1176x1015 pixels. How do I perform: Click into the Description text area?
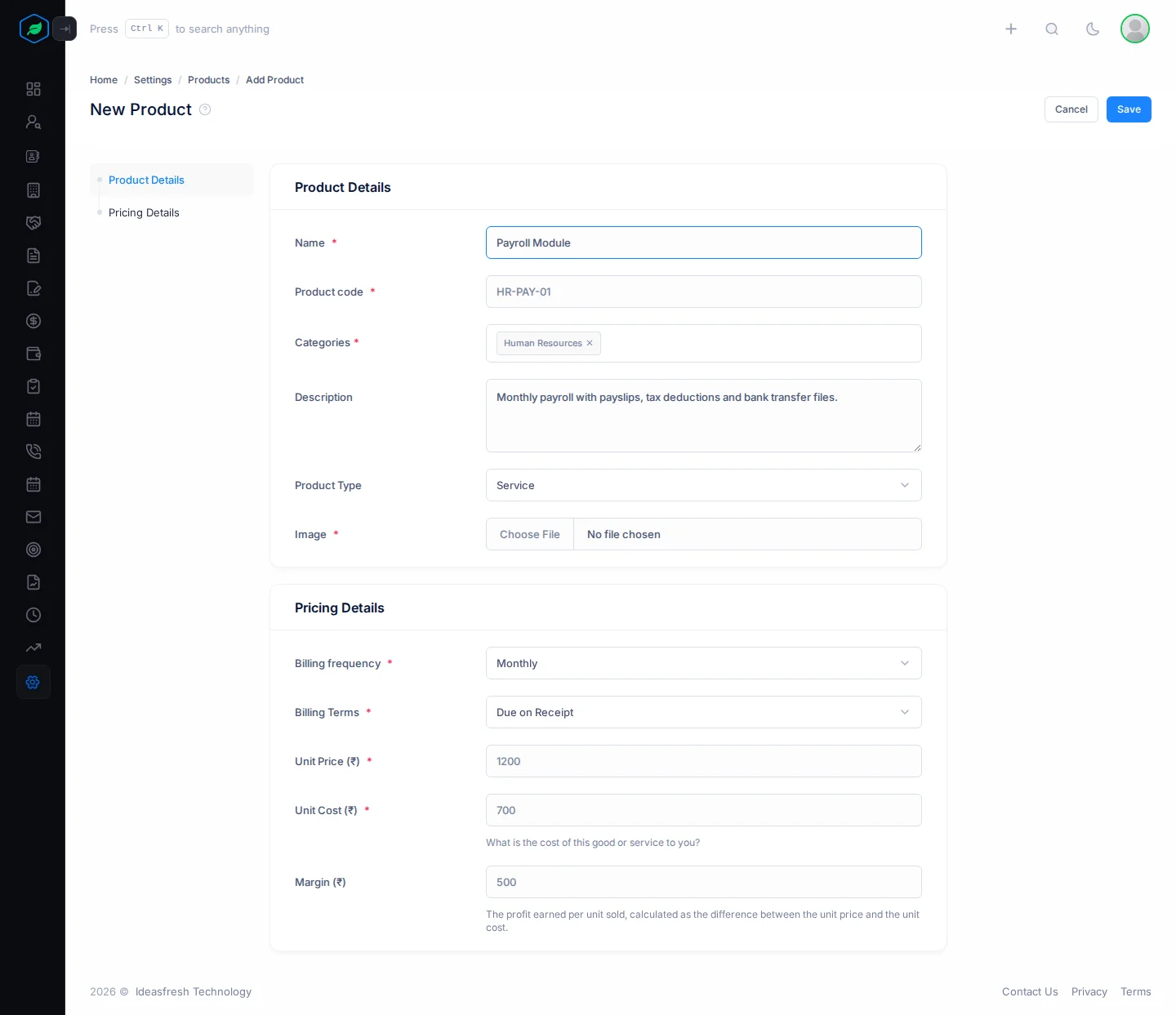coord(704,416)
